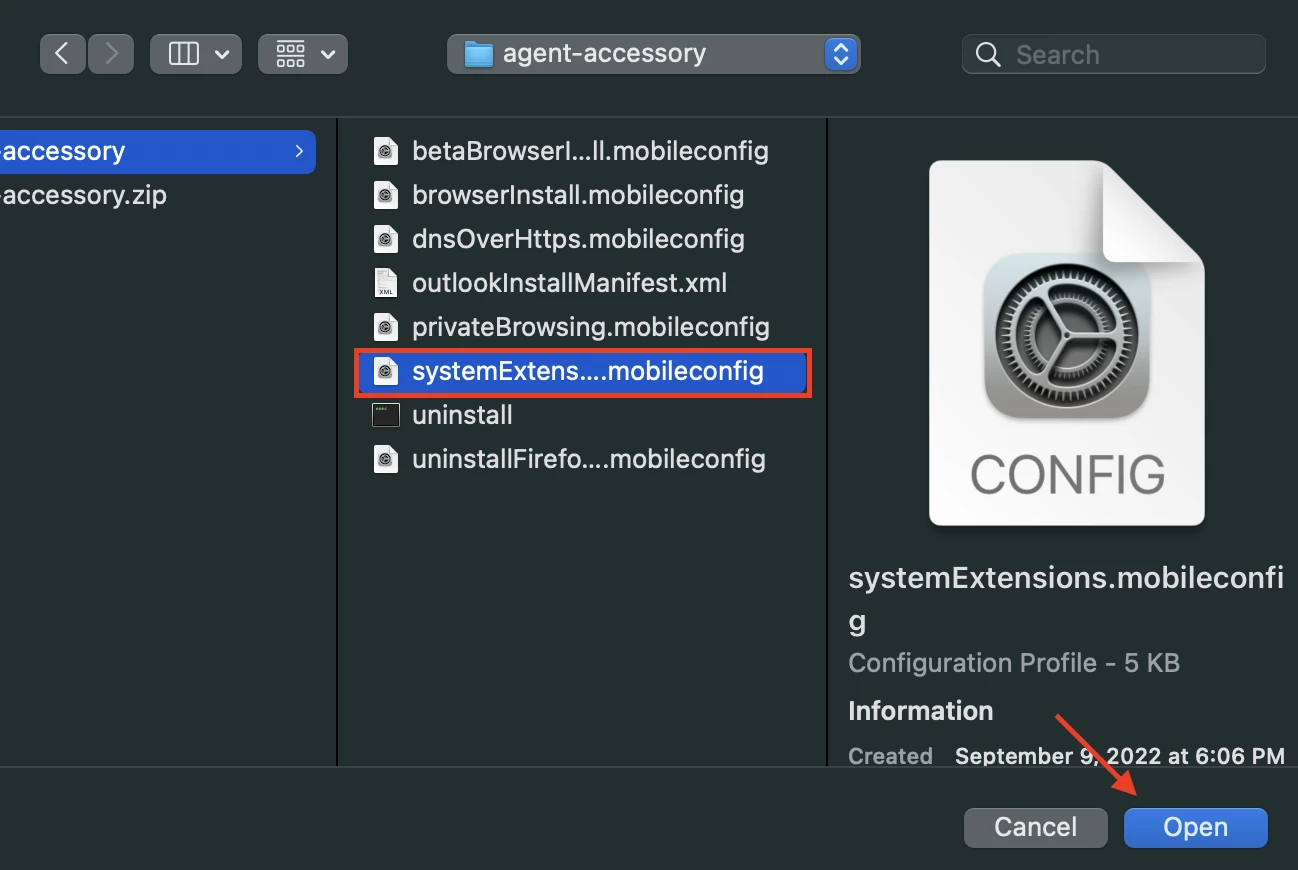Select the betaBrowserI...ll.mobileconfig file name
The width and height of the screenshot is (1298, 870).
pos(590,151)
